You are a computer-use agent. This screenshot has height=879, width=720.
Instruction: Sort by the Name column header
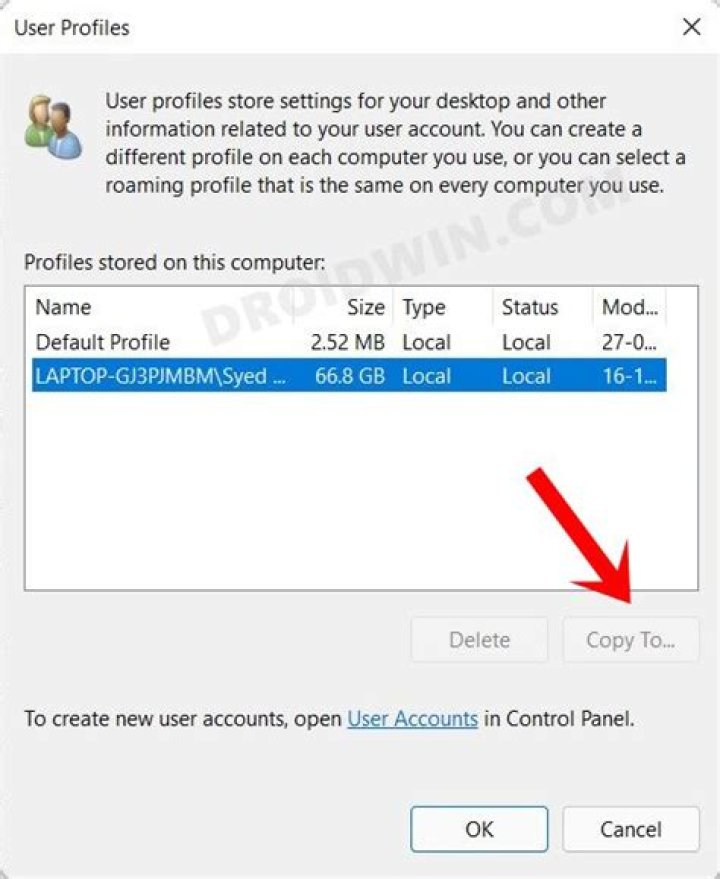[x=163, y=307]
